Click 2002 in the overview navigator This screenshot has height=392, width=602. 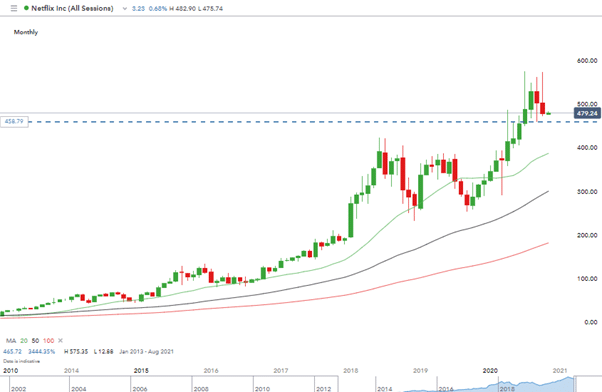18,389
